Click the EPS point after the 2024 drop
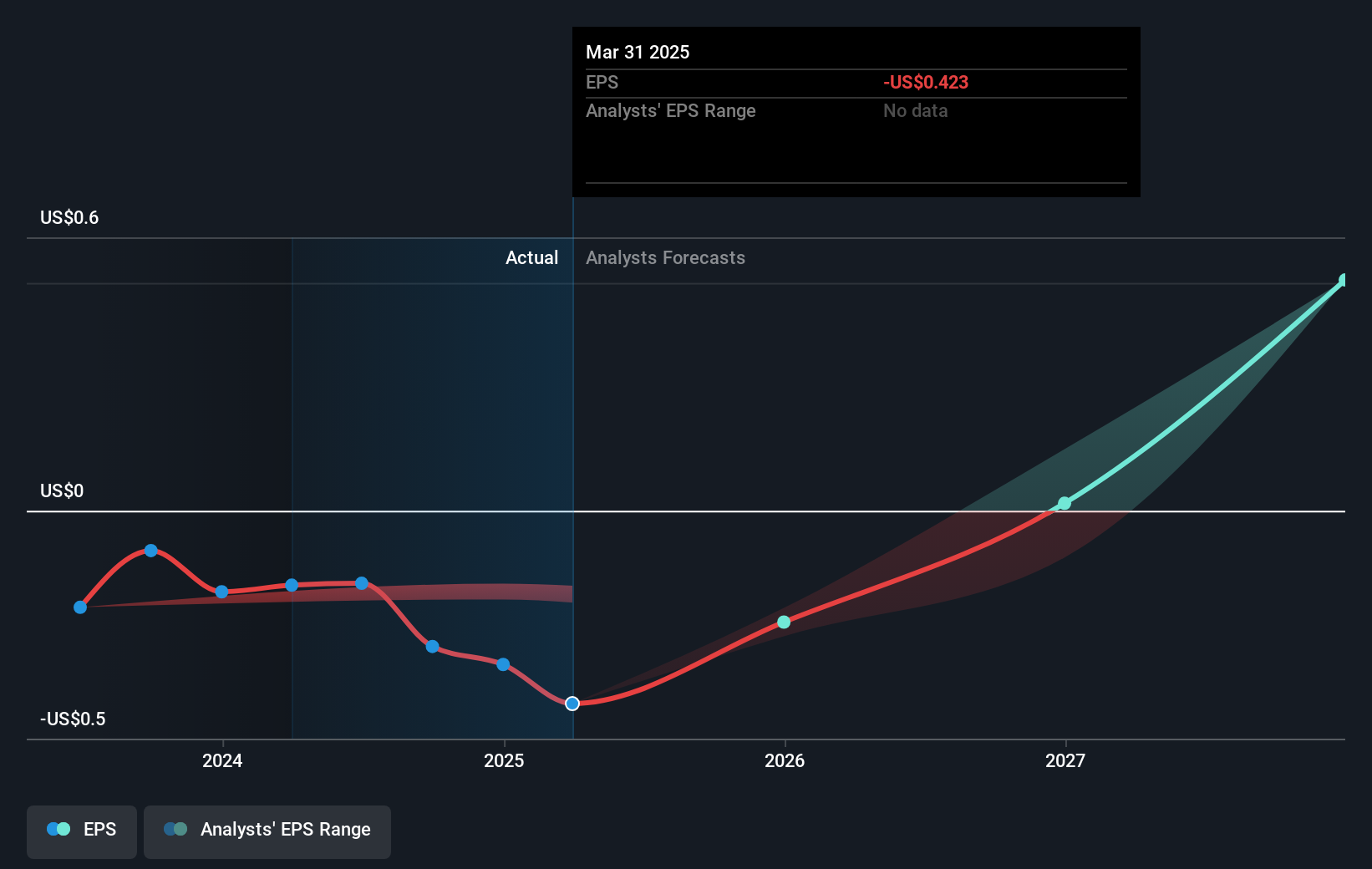Viewport: 1372px width, 869px height. pyautogui.click(x=432, y=647)
